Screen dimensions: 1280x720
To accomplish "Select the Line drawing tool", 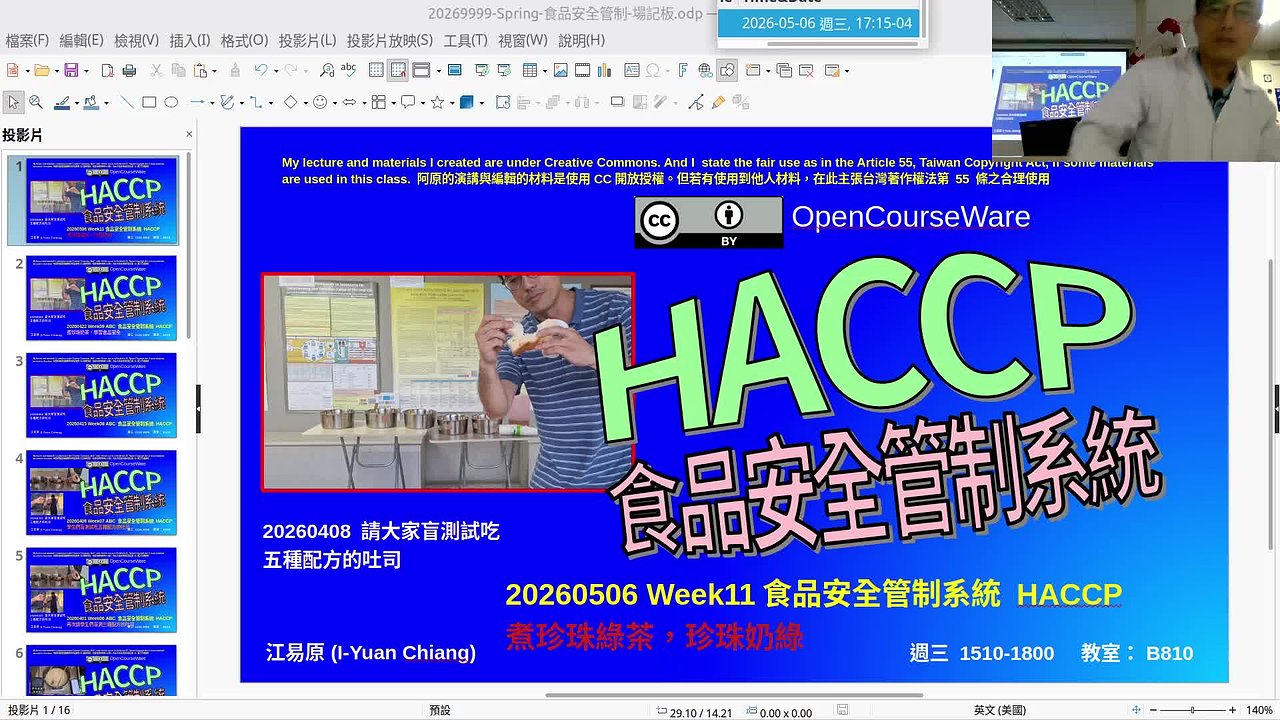I will [127, 102].
